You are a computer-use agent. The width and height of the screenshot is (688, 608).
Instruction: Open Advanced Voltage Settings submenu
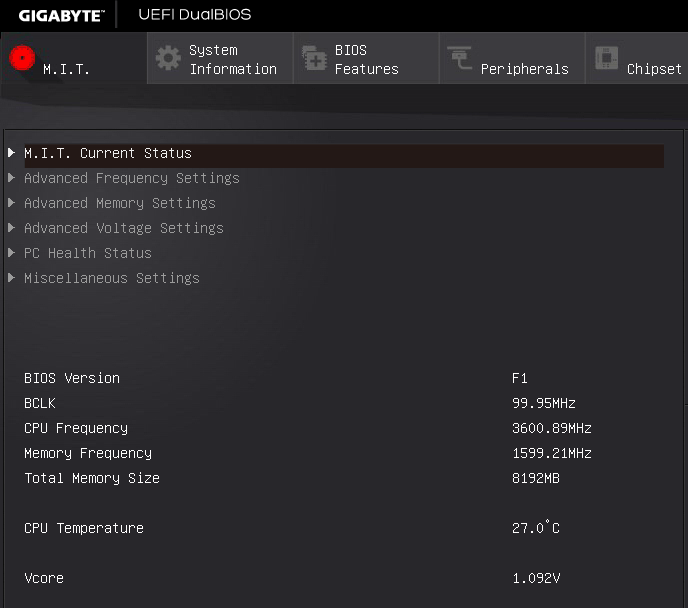coord(124,228)
